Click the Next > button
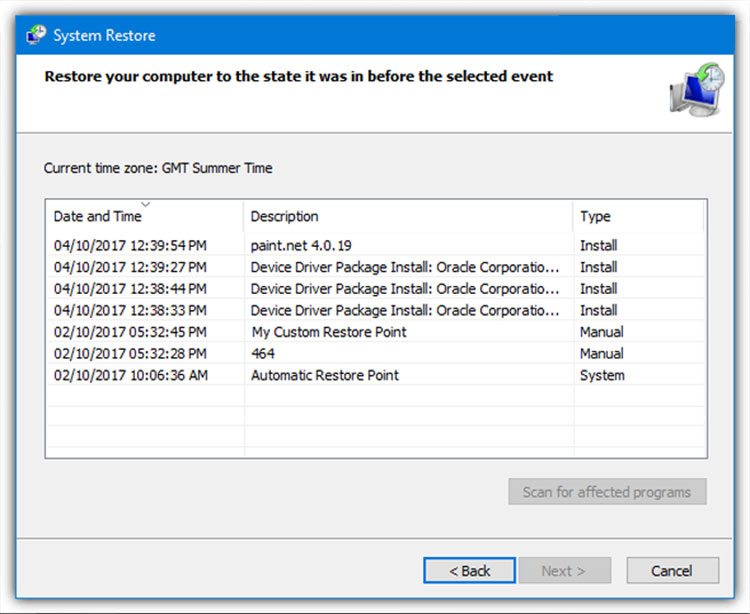 [x=564, y=570]
